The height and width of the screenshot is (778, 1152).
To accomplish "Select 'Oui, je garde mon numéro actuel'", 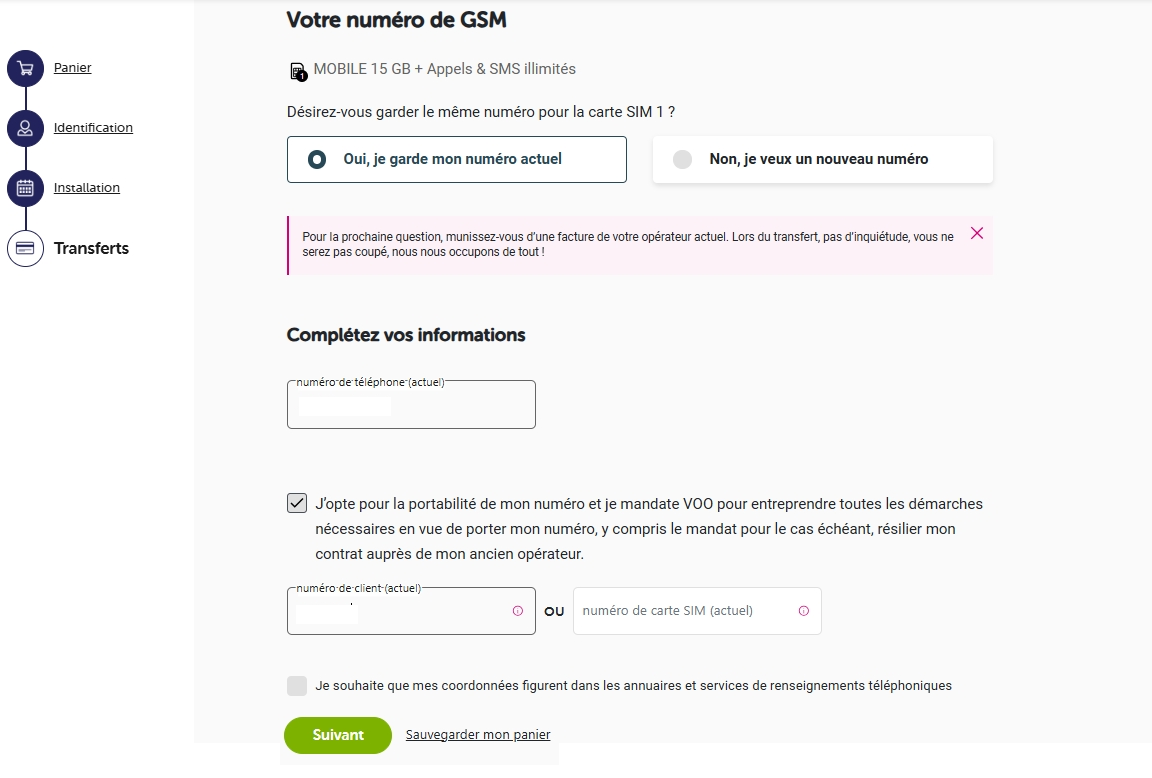I will click(x=456, y=159).
